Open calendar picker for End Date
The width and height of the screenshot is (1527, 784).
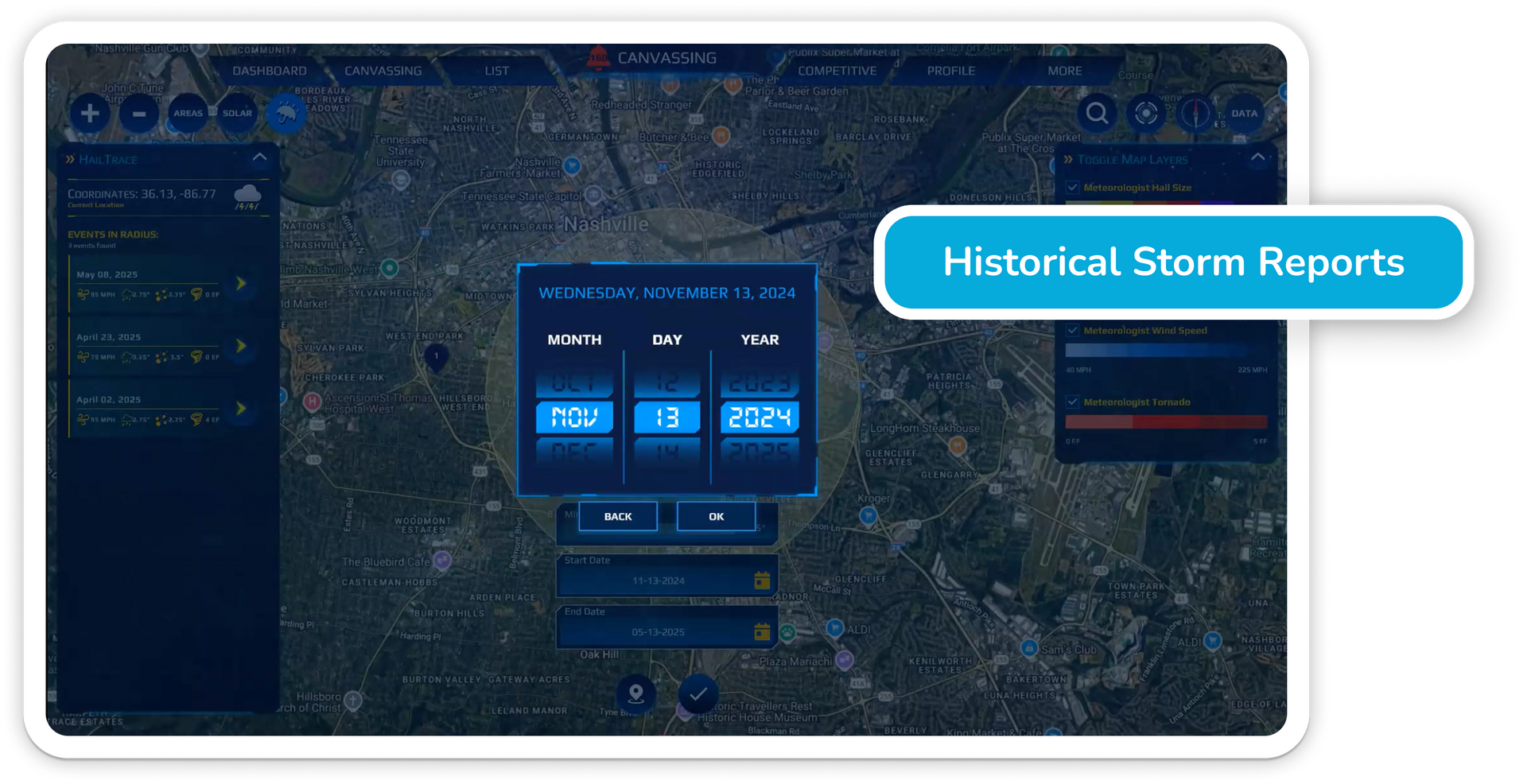(762, 631)
